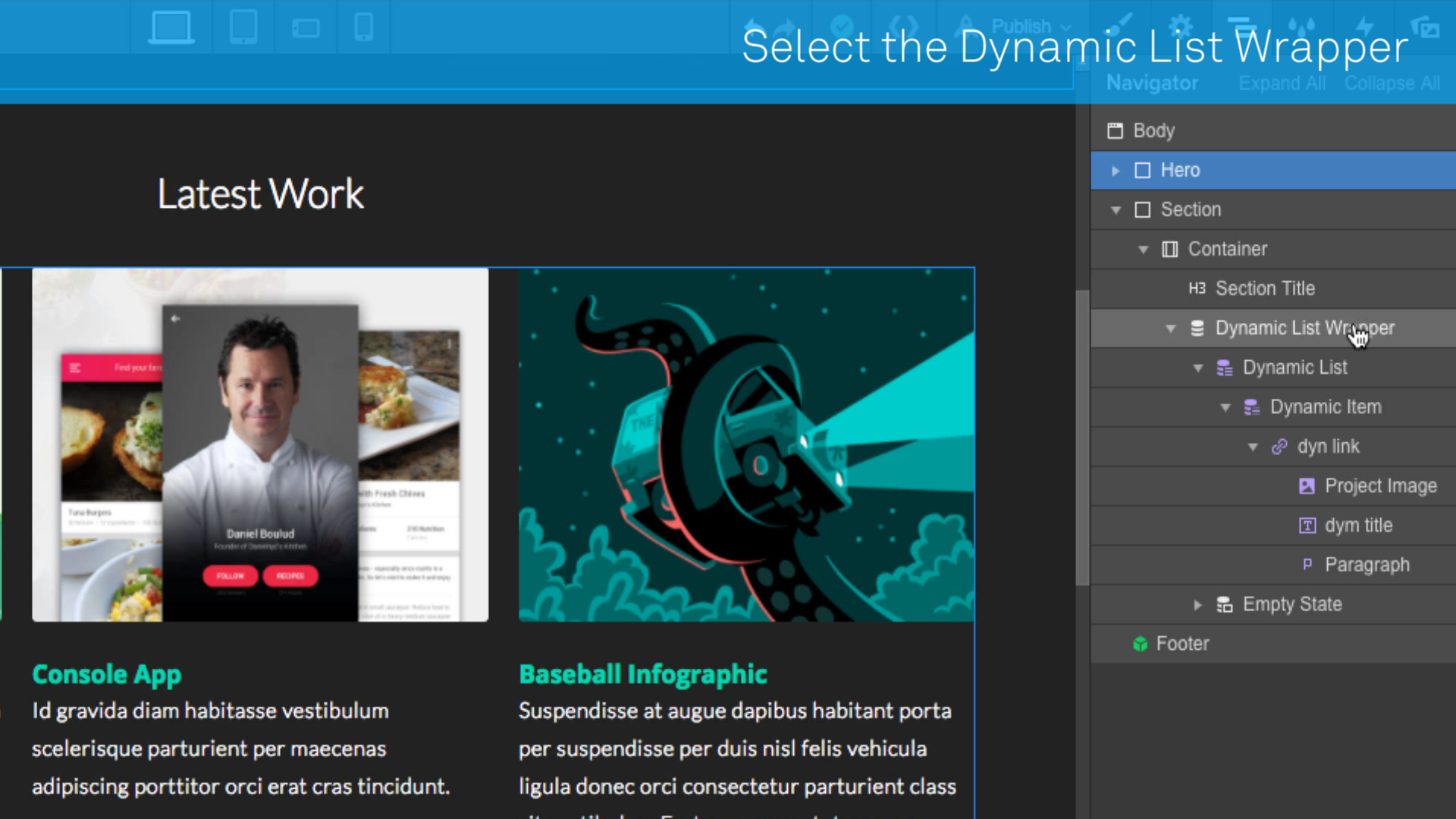The image size is (1456, 819).
Task: Expand the Hero element arrow
Action: pyautogui.click(x=1116, y=171)
